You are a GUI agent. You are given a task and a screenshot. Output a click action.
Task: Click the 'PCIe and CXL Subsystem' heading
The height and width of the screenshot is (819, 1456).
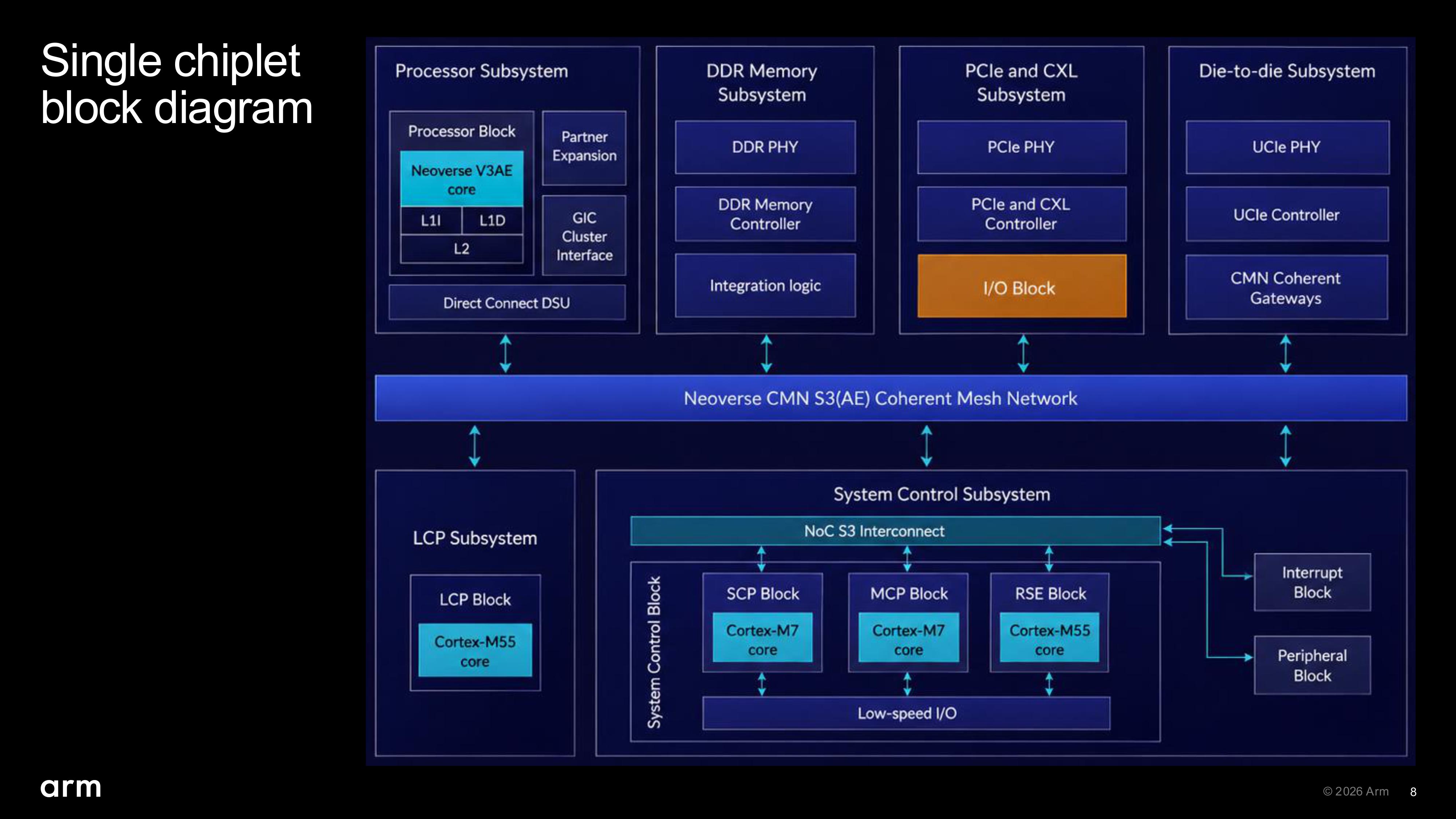point(1021,83)
